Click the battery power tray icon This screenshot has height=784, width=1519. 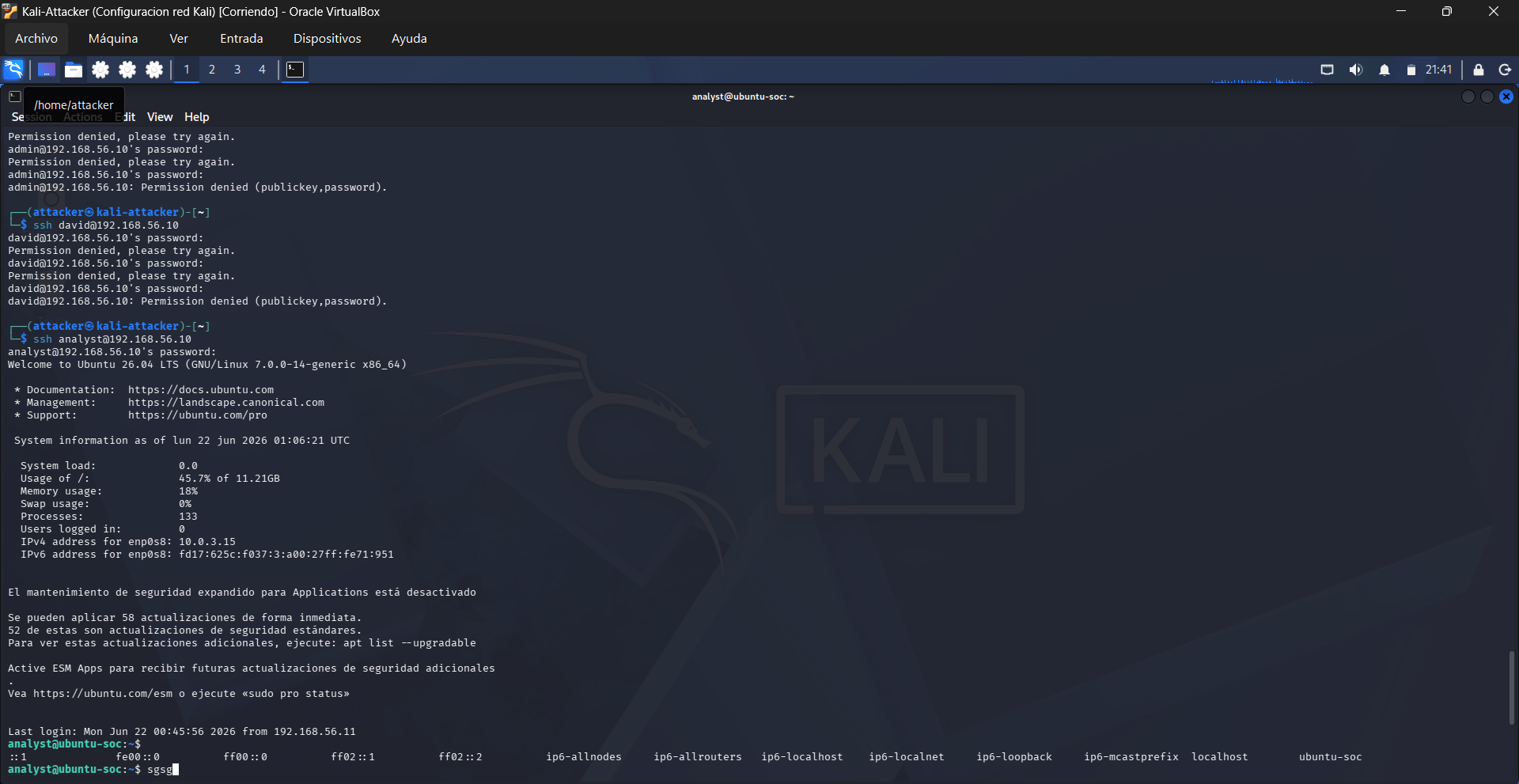click(1411, 70)
